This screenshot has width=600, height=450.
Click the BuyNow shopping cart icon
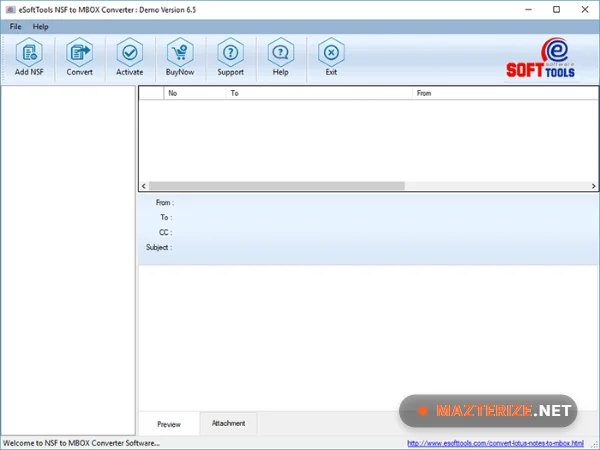(x=180, y=57)
